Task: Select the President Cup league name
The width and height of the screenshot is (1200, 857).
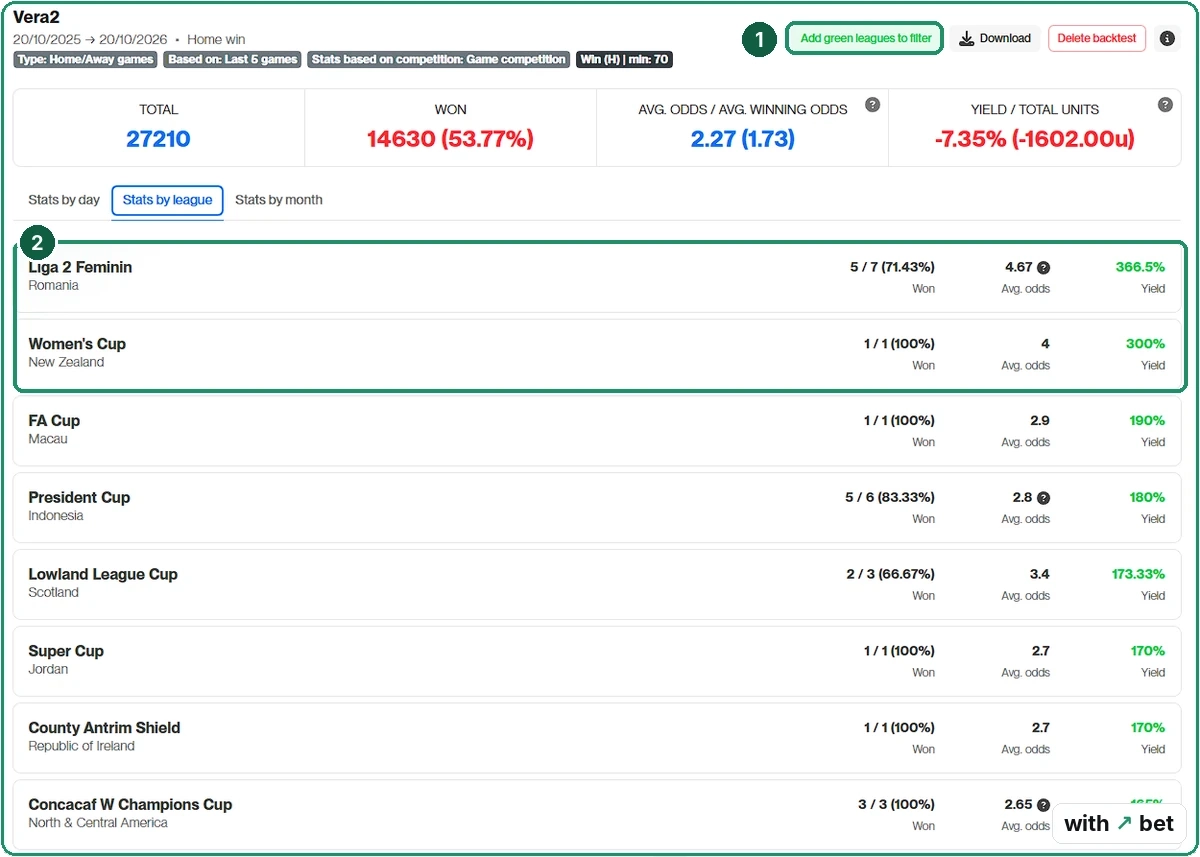Action: click(79, 498)
